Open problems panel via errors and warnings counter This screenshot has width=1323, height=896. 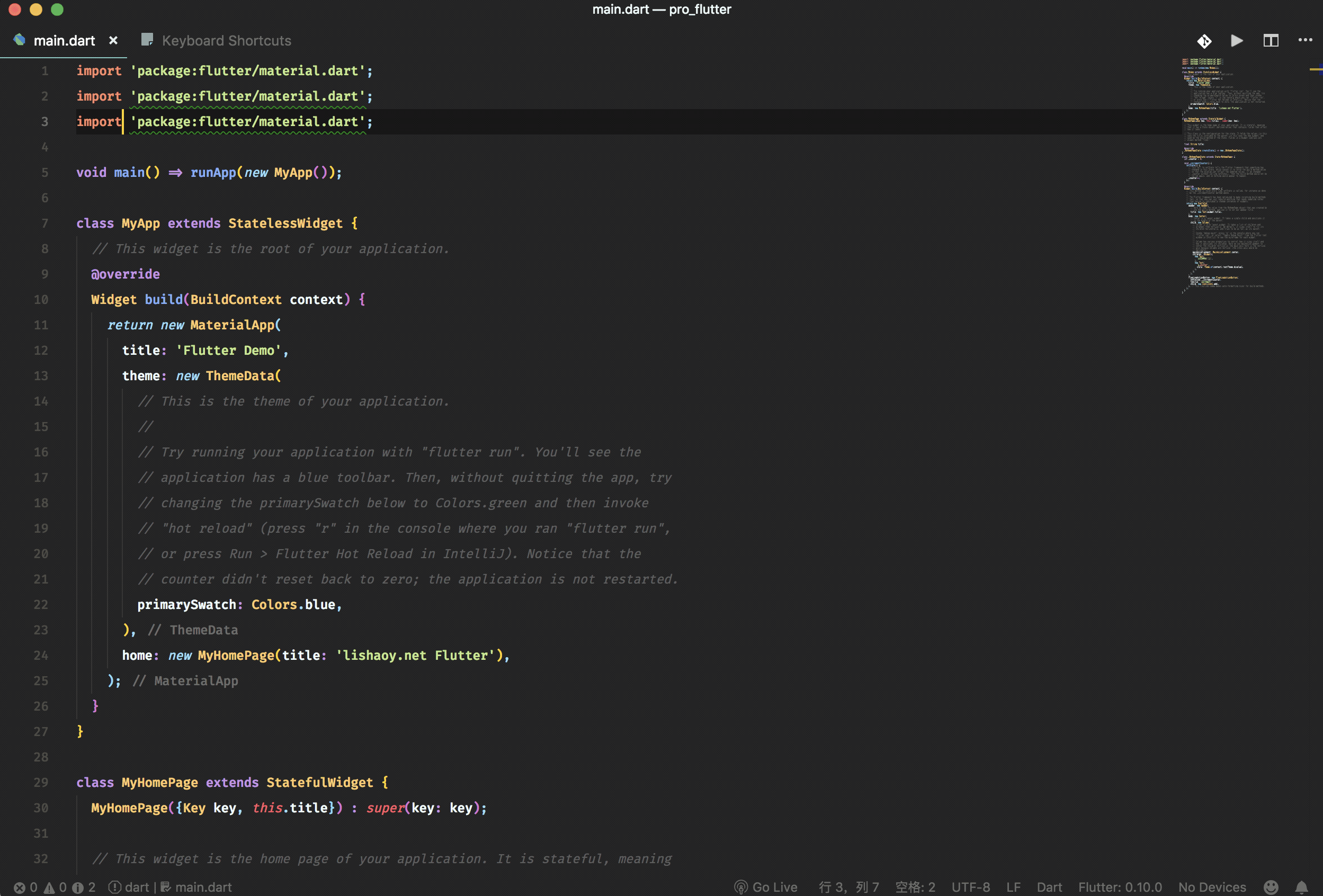tap(54, 887)
